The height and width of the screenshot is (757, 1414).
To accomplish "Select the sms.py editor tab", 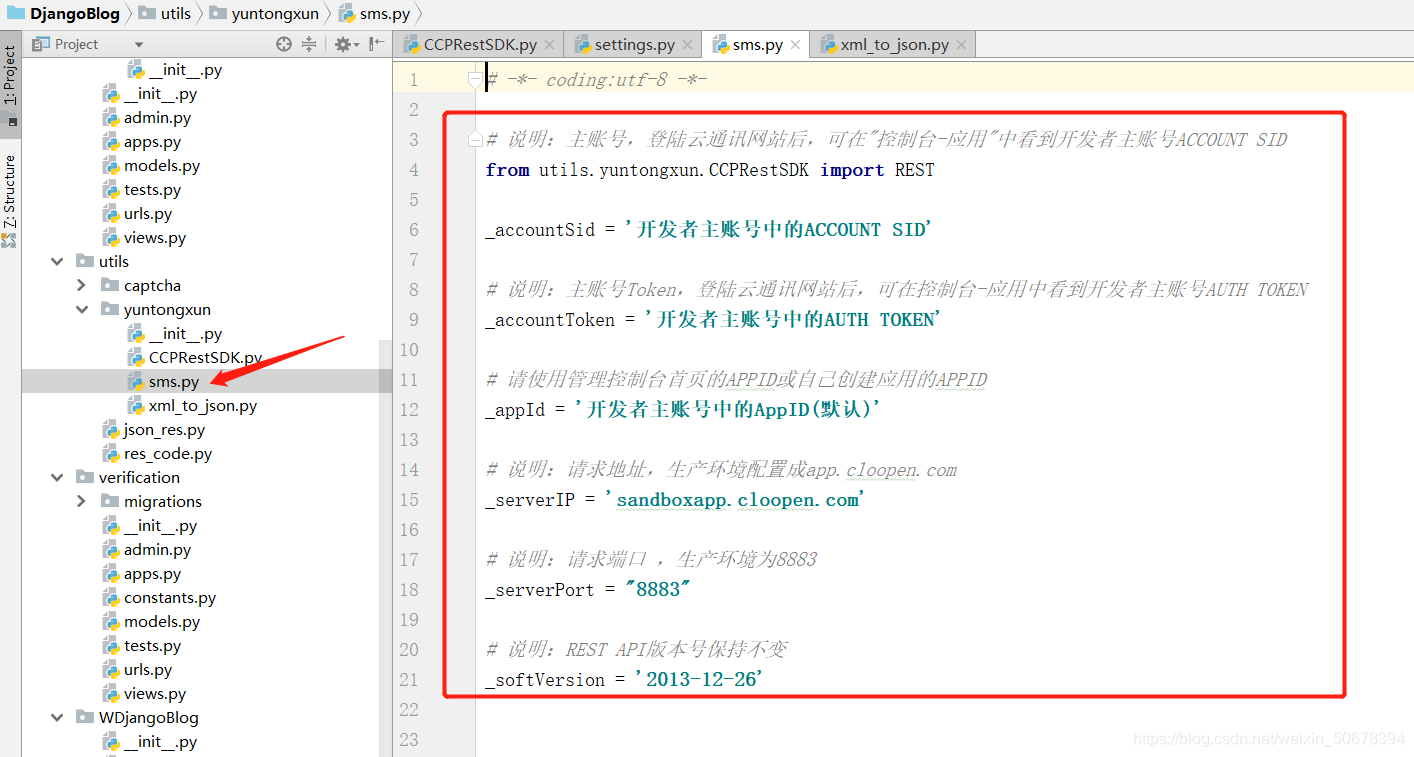I will 757,44.
